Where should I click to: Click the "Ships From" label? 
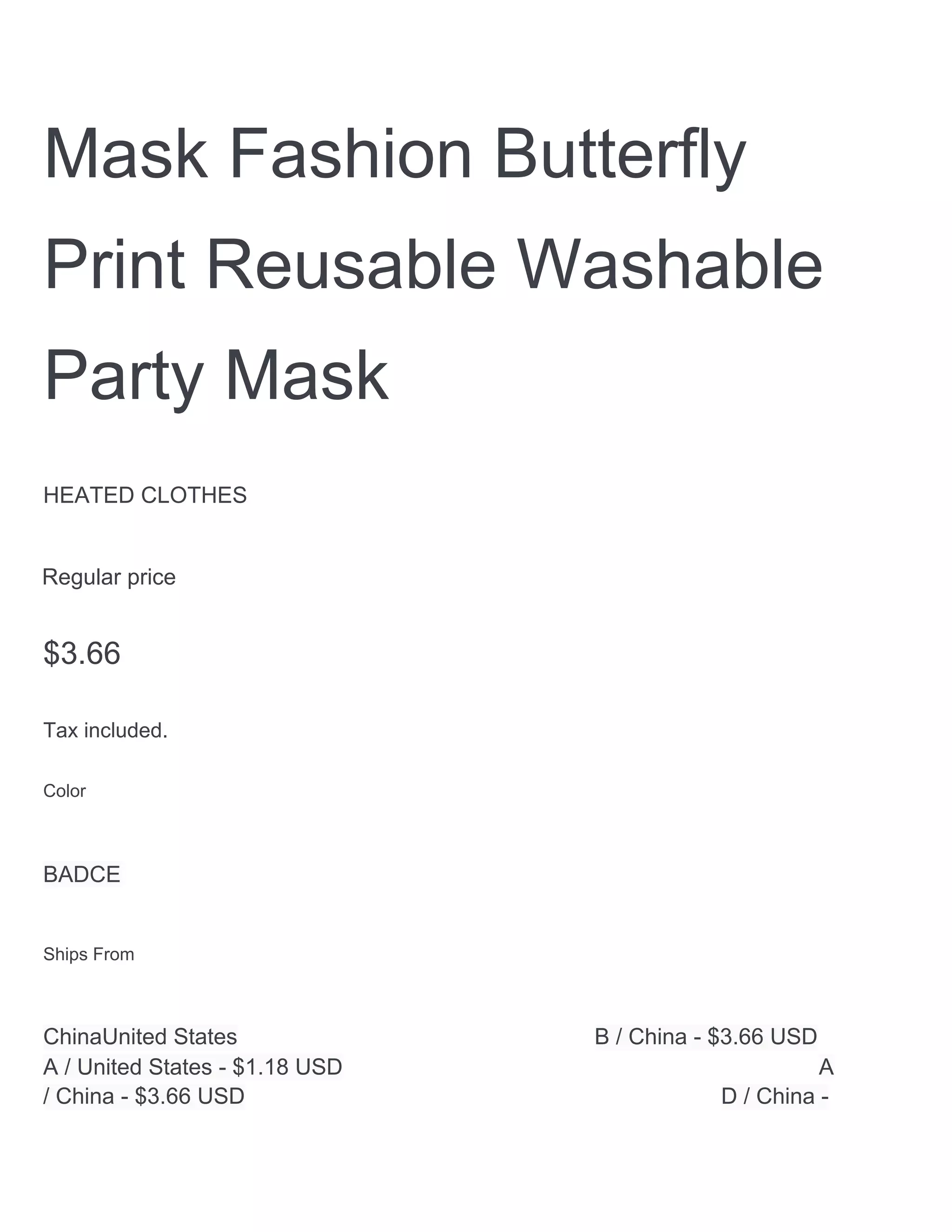click(x=88, y=954)
